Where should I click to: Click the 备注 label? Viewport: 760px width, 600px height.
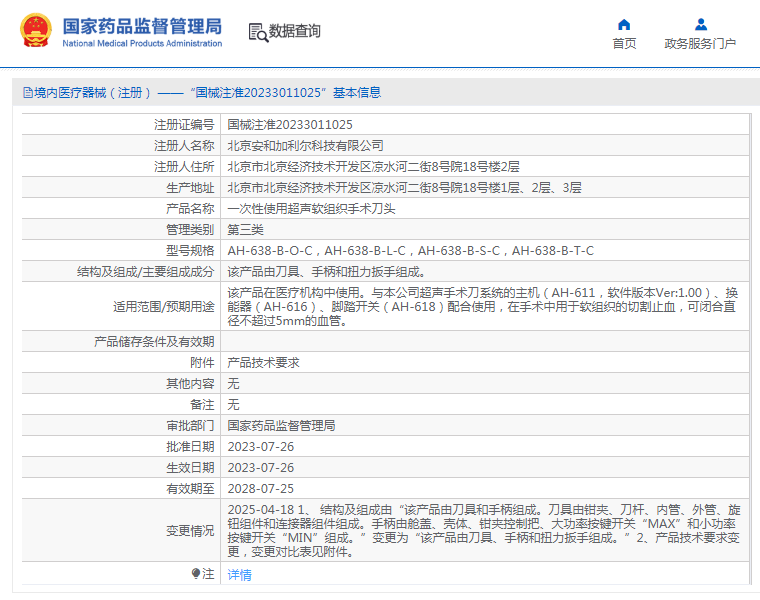(202, 405)
